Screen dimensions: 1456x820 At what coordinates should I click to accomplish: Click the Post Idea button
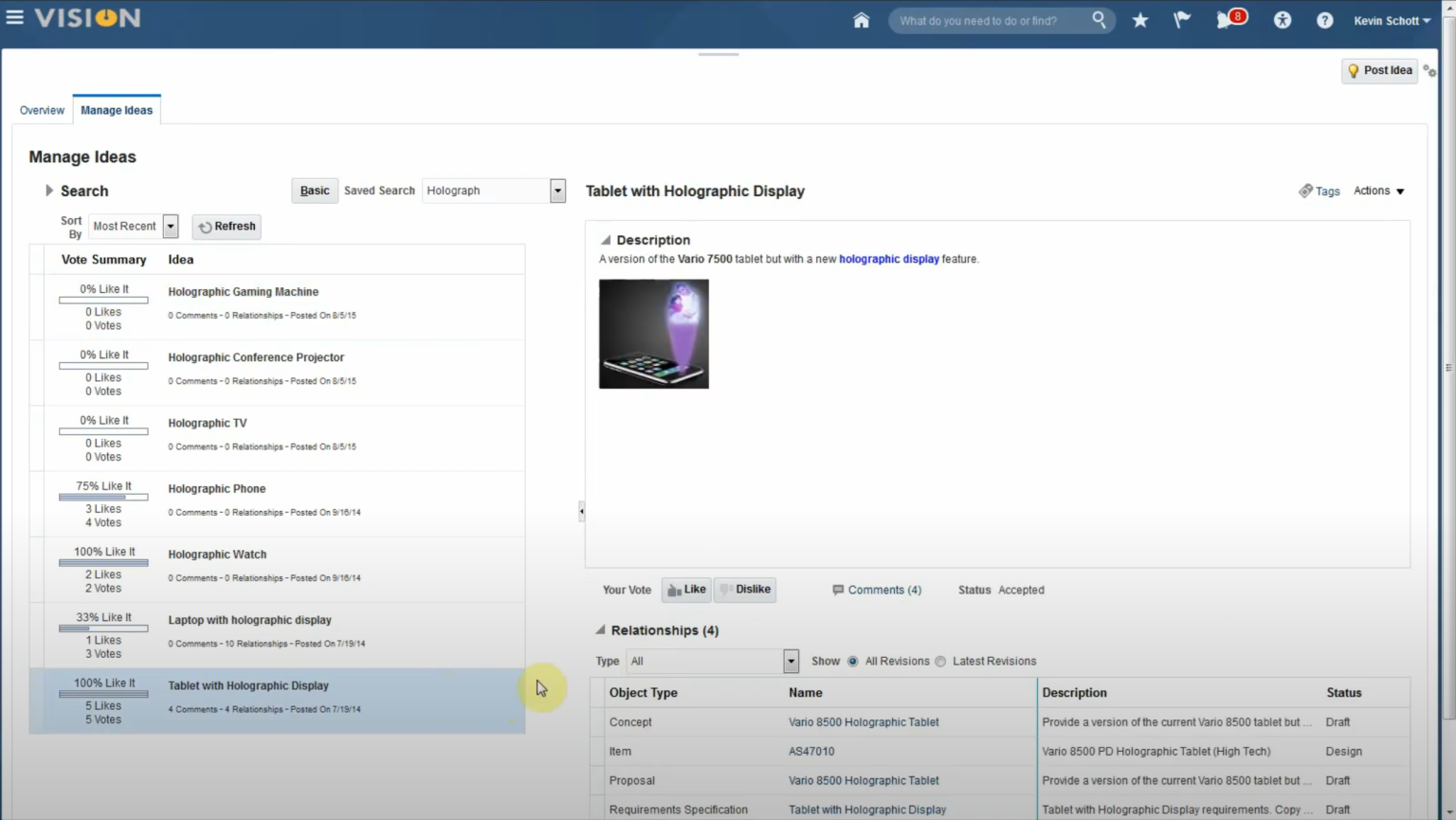(1379, 70)
